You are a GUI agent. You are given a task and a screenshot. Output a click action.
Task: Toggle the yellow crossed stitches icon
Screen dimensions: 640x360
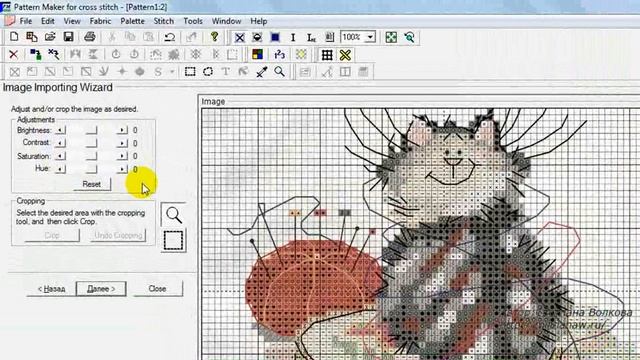point(345,55)
